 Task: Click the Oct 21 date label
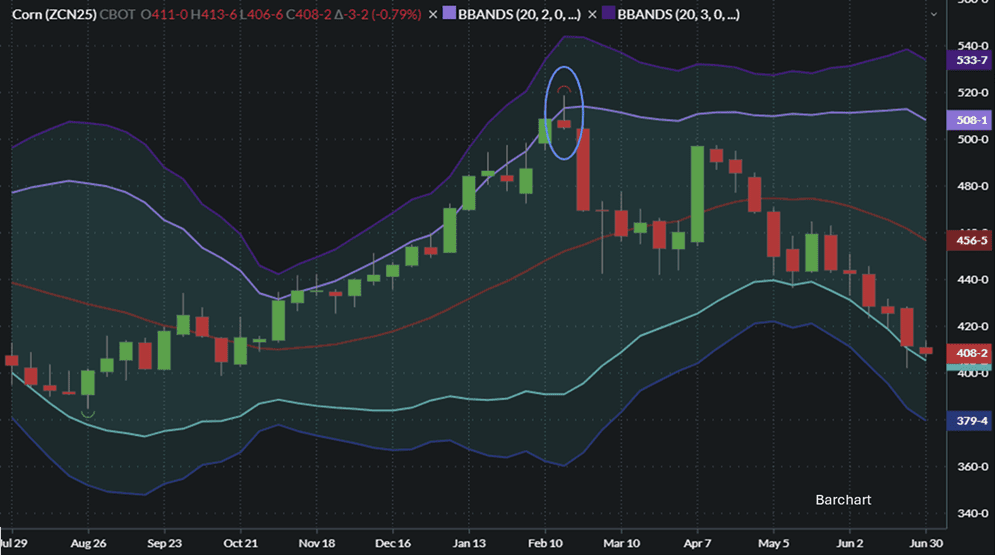241,544
